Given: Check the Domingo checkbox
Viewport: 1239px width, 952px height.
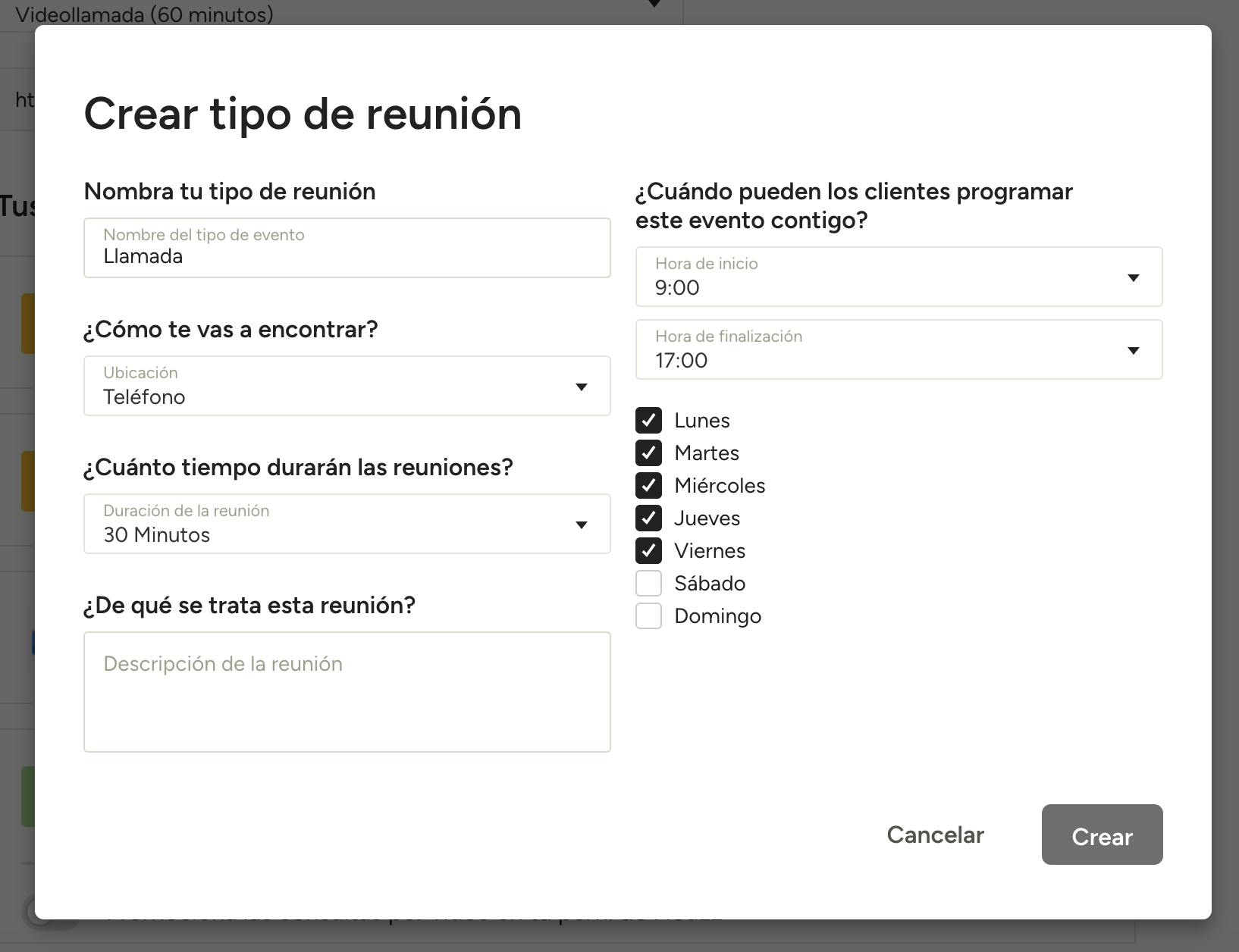Looking at the screenshot, I should tap(648, 616).
